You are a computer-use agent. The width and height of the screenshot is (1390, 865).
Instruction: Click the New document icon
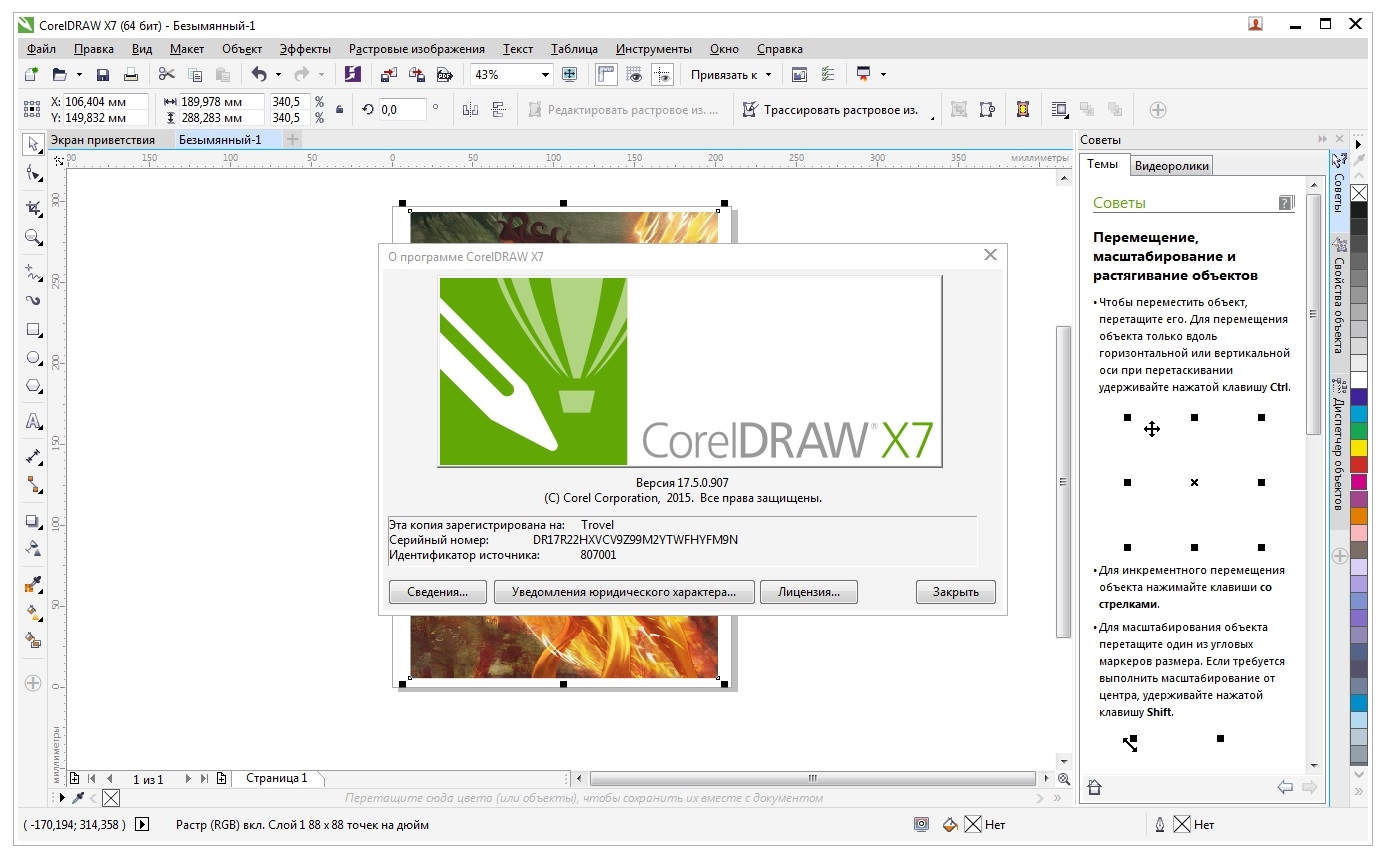pyautogui.click(x=31, y=74)
